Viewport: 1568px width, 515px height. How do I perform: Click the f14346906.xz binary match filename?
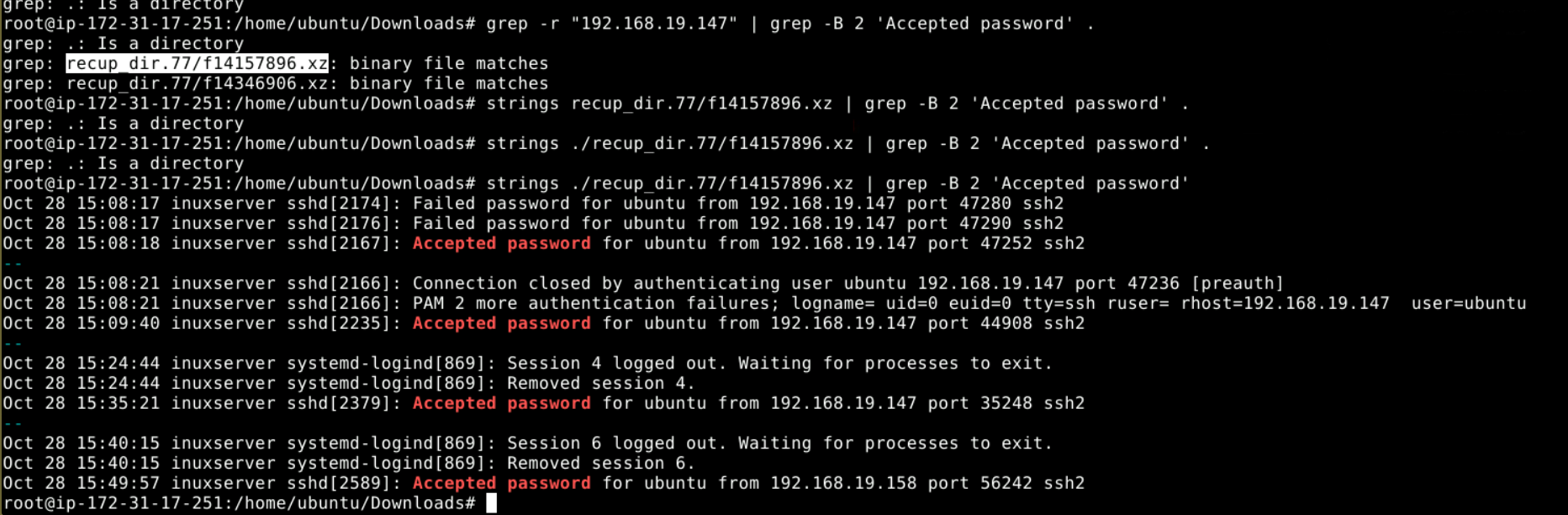pyautogui.click(x=197, y=84)
